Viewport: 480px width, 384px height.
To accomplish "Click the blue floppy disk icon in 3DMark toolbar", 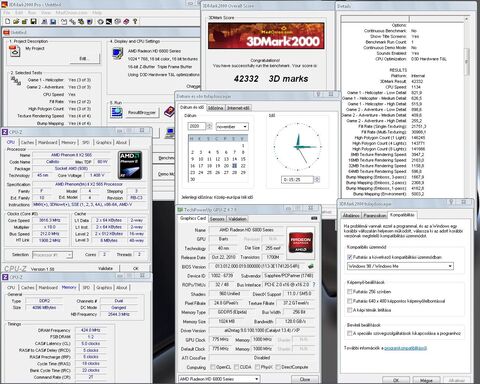I will point(53,21).
